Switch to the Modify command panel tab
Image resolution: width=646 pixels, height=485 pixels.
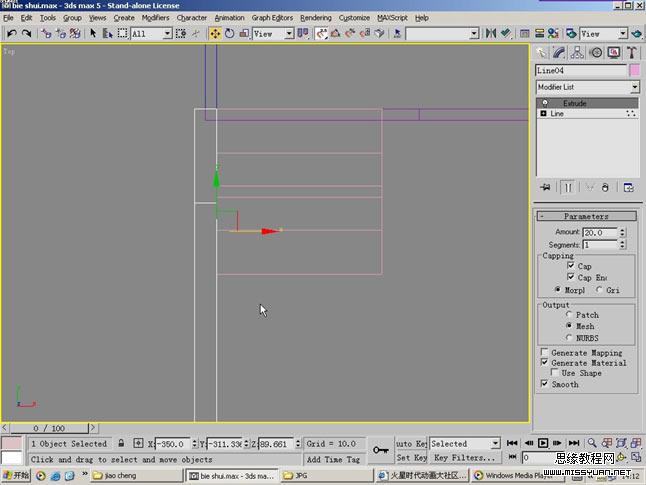tap(559, 52)
